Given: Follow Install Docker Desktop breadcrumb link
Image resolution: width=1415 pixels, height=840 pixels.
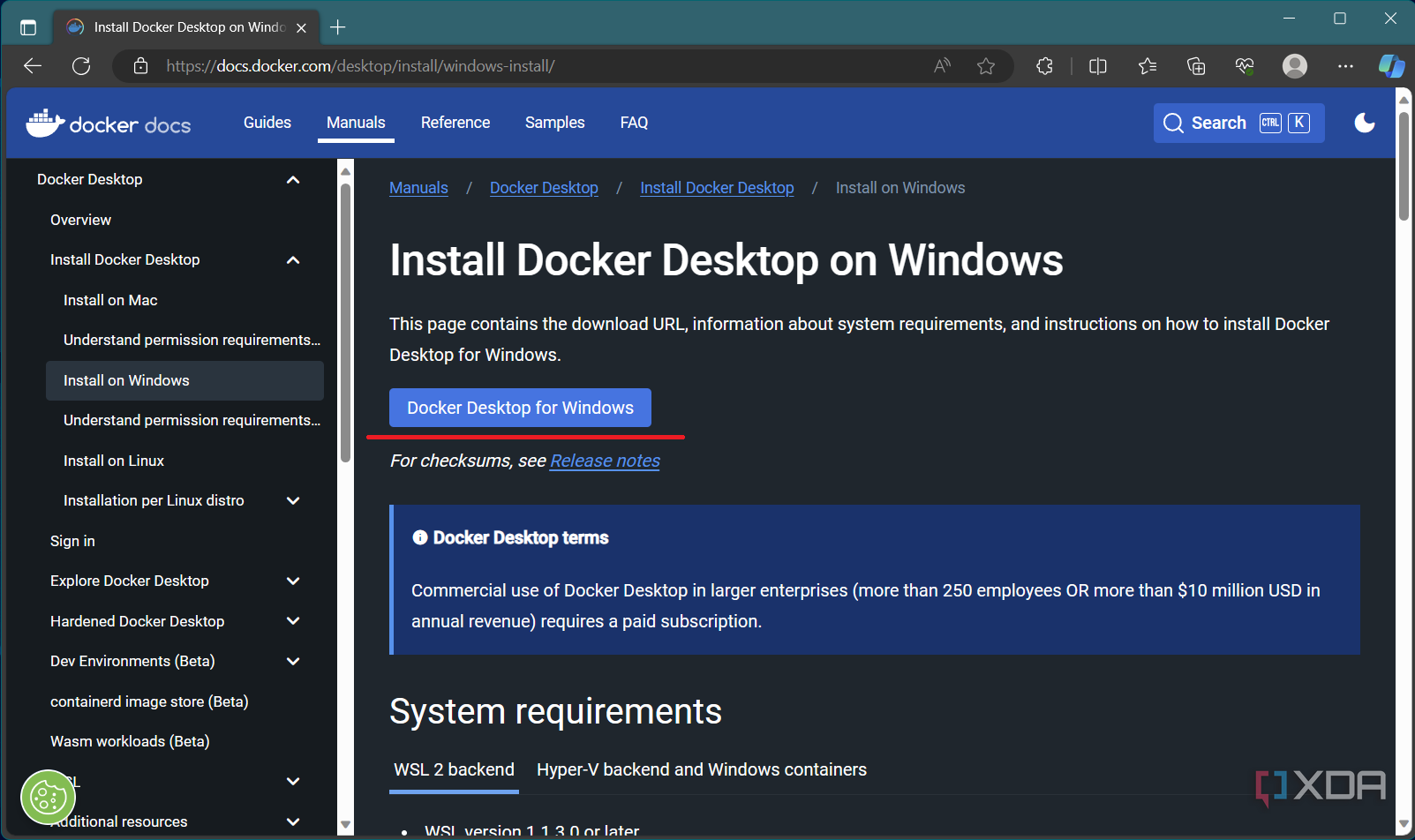Looking at the screenshot, I should [x=717, y=188].
